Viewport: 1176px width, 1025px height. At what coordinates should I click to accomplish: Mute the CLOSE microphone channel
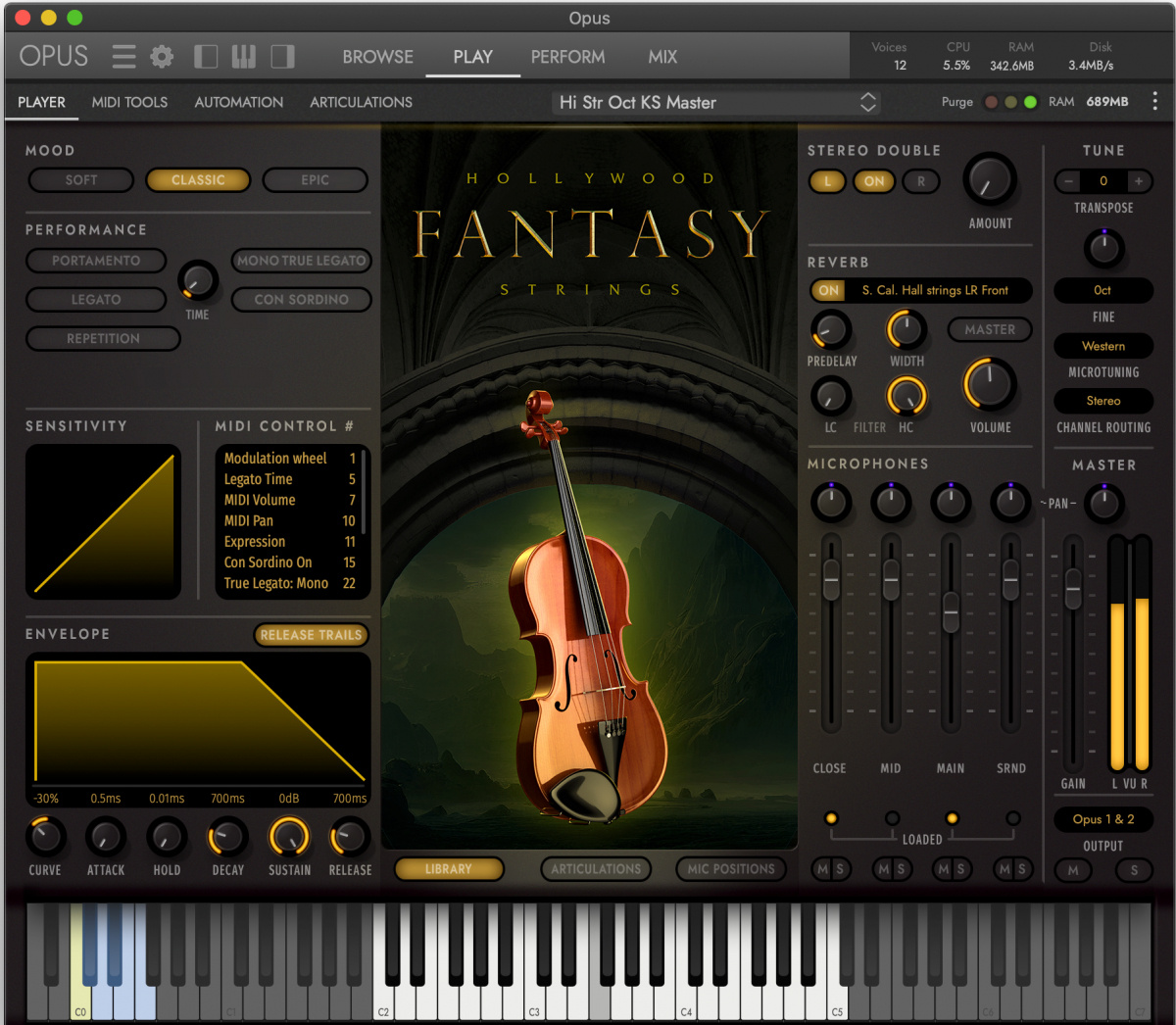[x=822, y=869]
